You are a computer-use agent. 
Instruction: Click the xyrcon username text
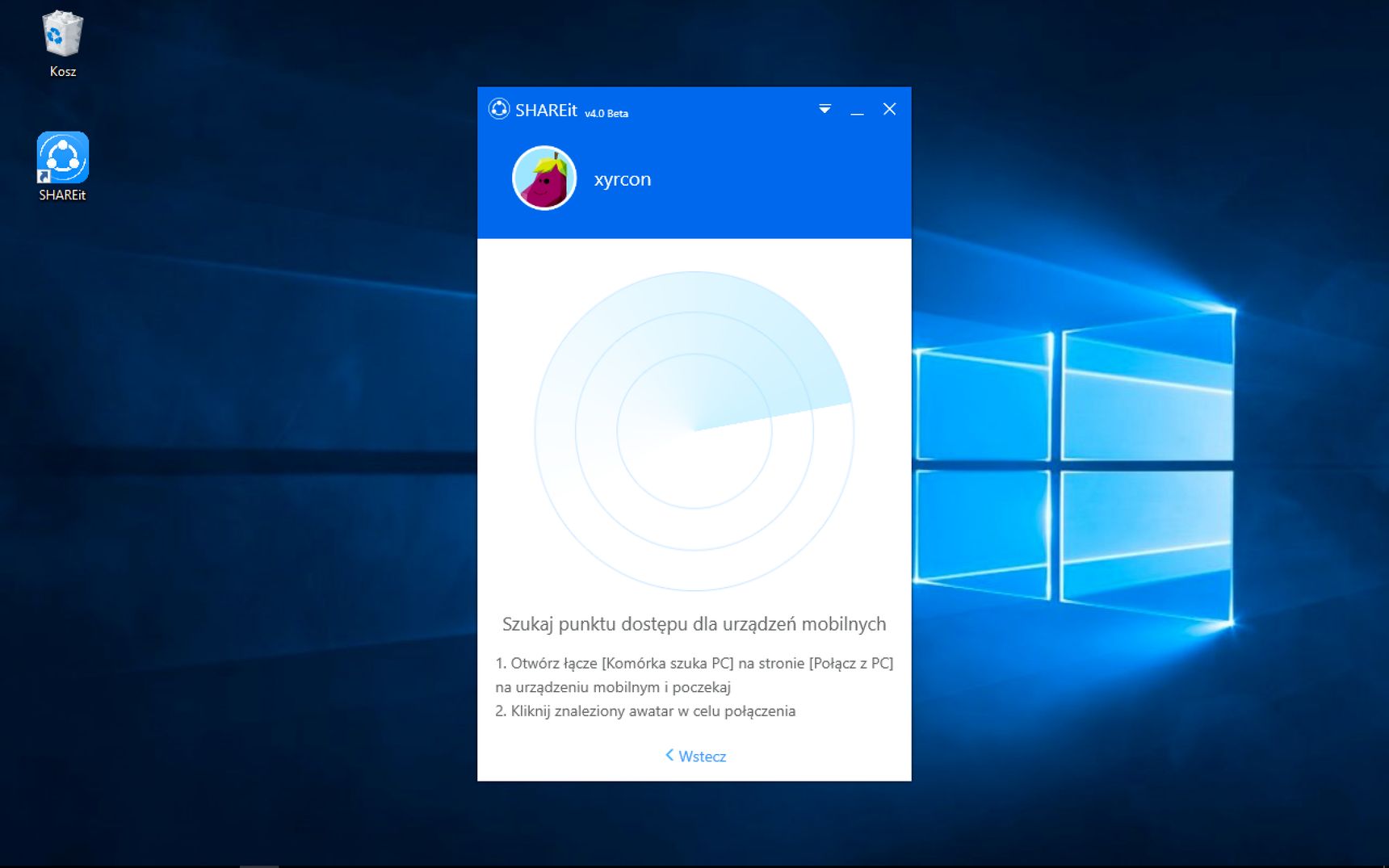click(x=622, y=179)
